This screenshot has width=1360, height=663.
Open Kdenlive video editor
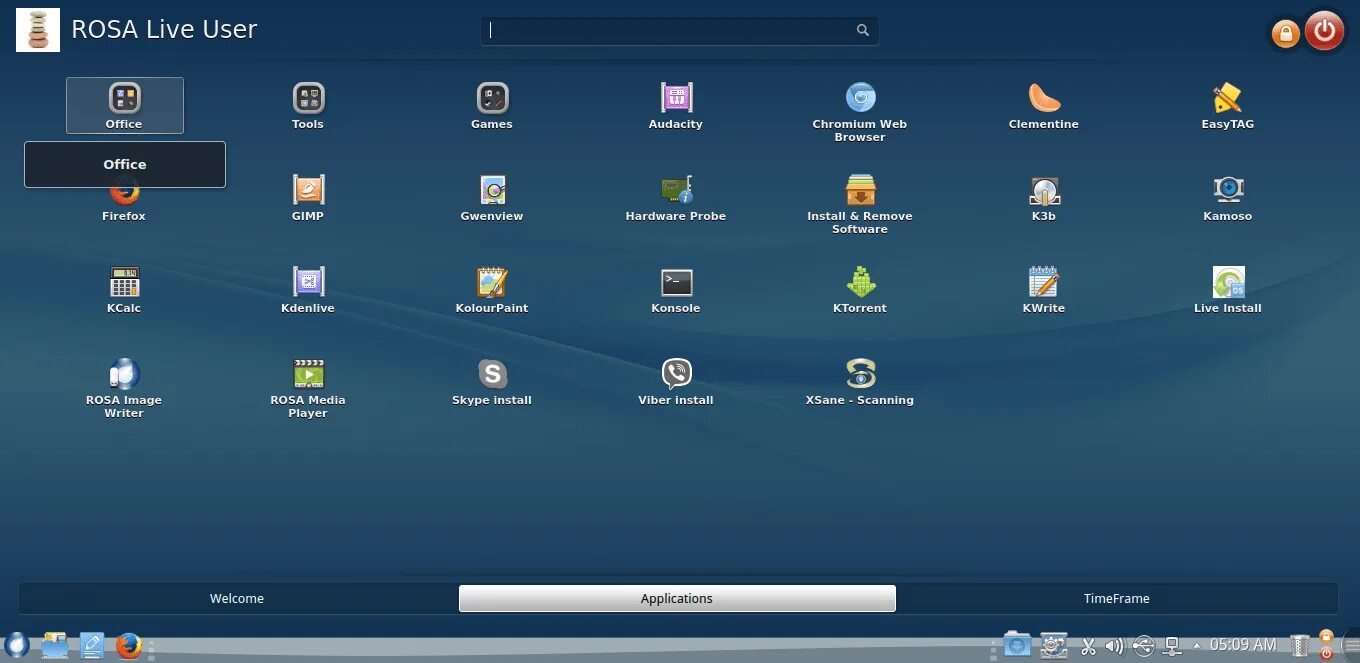pos(308,289)
